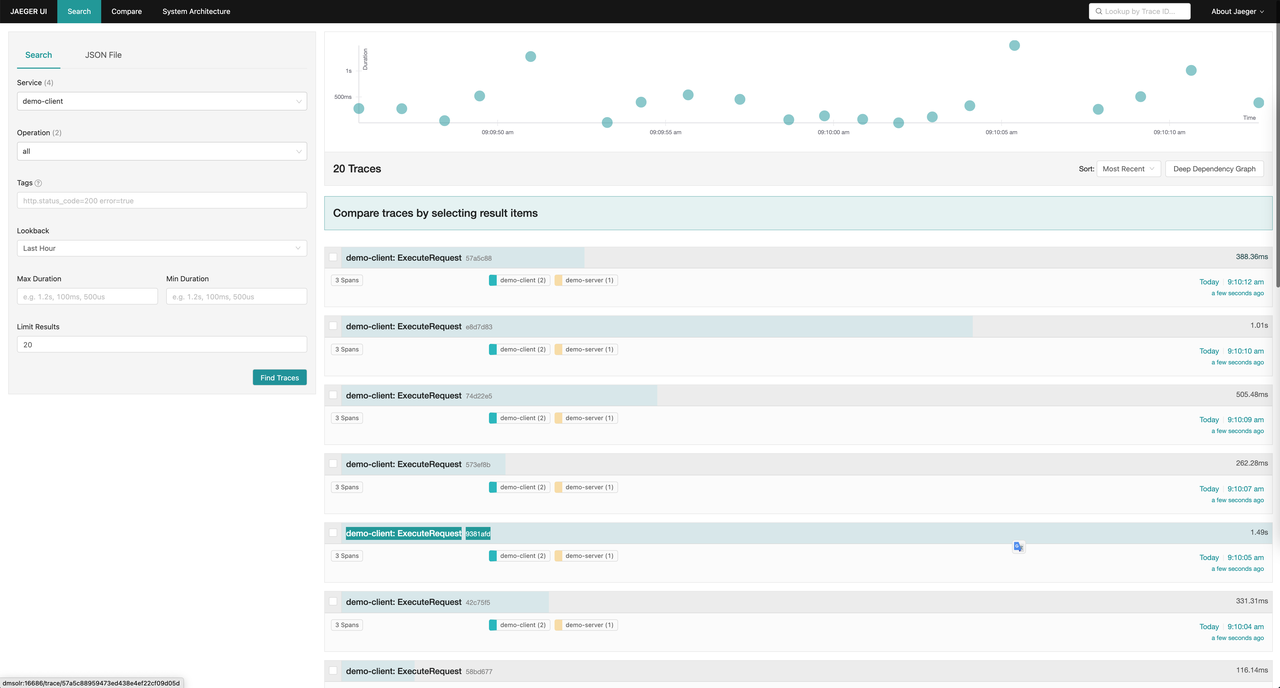Image resolution: width=1280 pixels, height=688 pixels.
Task: Select checkbox for trace 573ef8b
Action: (333, 464)
